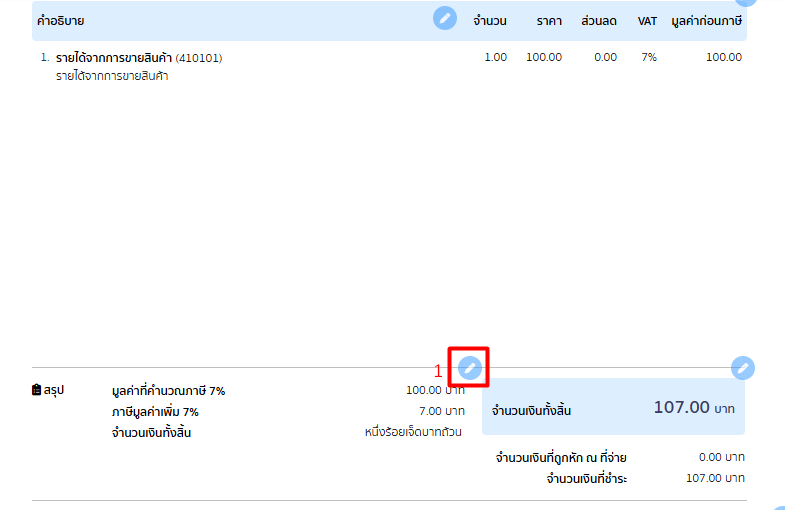This screenshot has width=785, height=510.
Task: Click the ภาษีมูลค่าเพิ่ม 7% label
Action: pyautogui.click(x=155, y=412)
